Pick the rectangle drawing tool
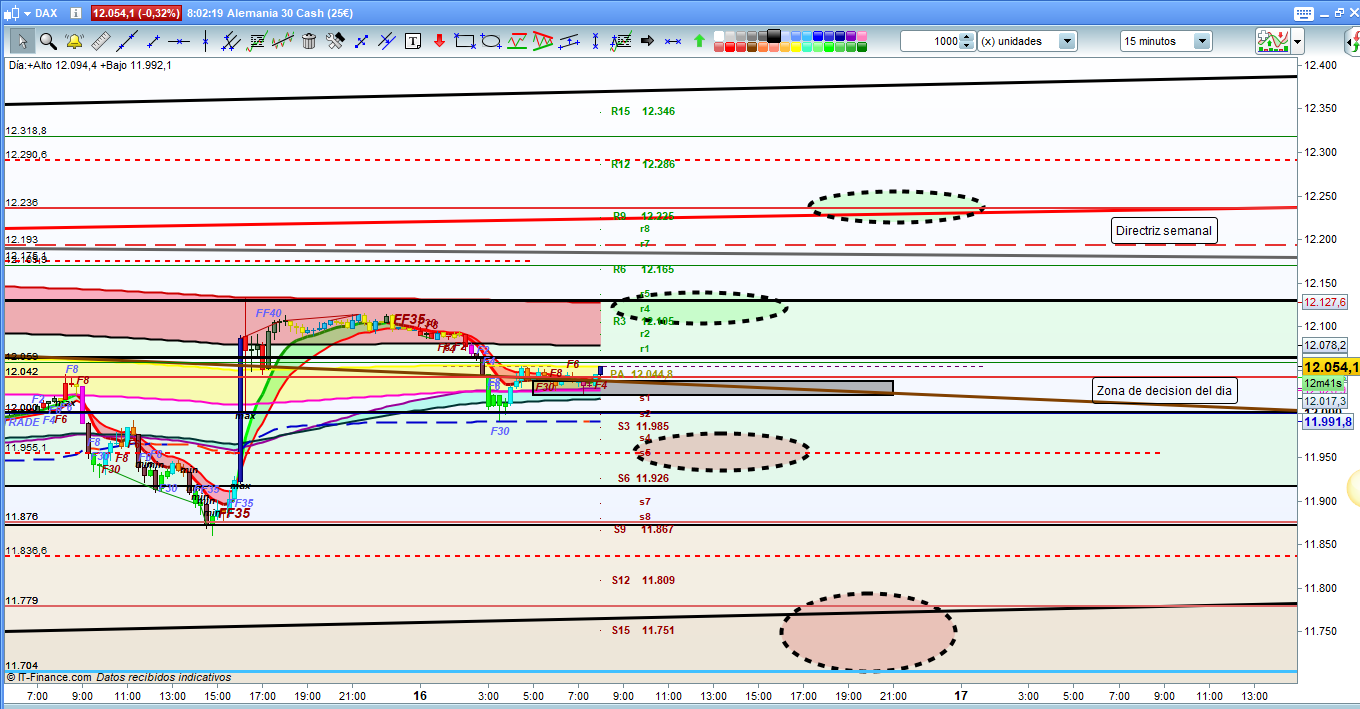 [x=465, y=41]
